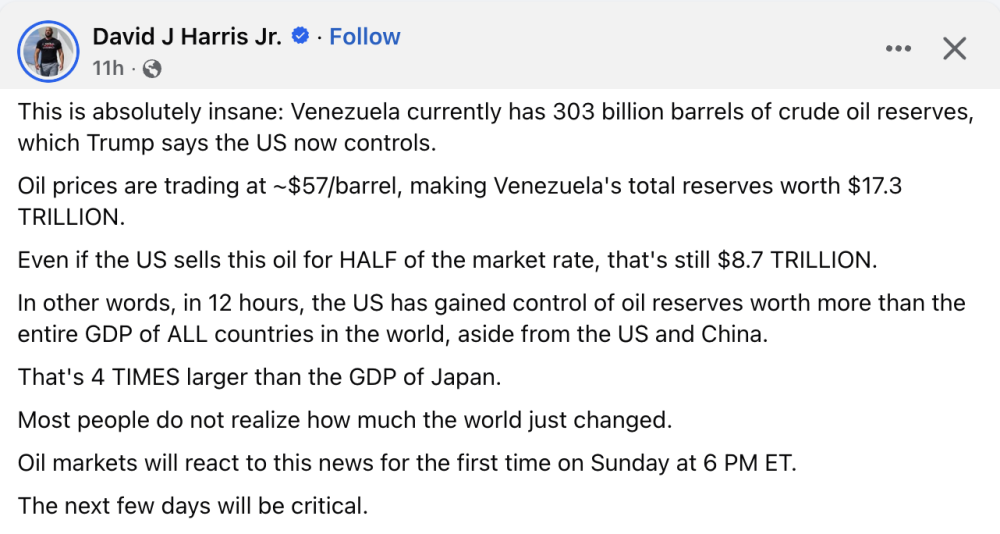Image resolution: width=1000 pixels, height=534 pixels.
Task: Click the globe public-audience icon
Action: click(151, 69)
